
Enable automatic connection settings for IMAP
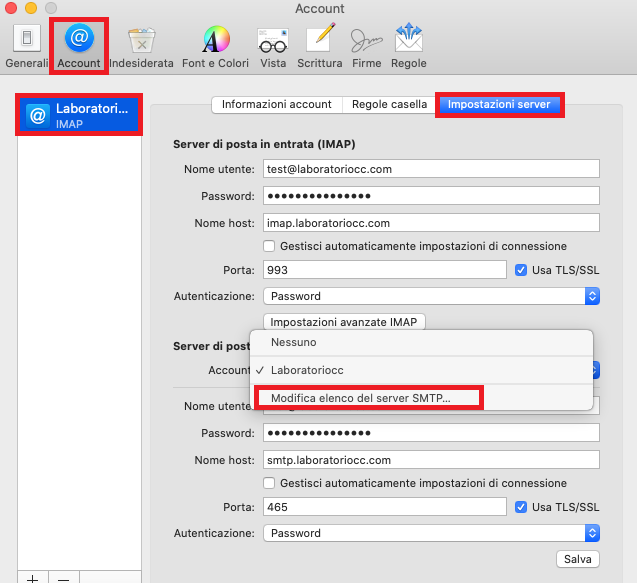[x=269, y=246]
